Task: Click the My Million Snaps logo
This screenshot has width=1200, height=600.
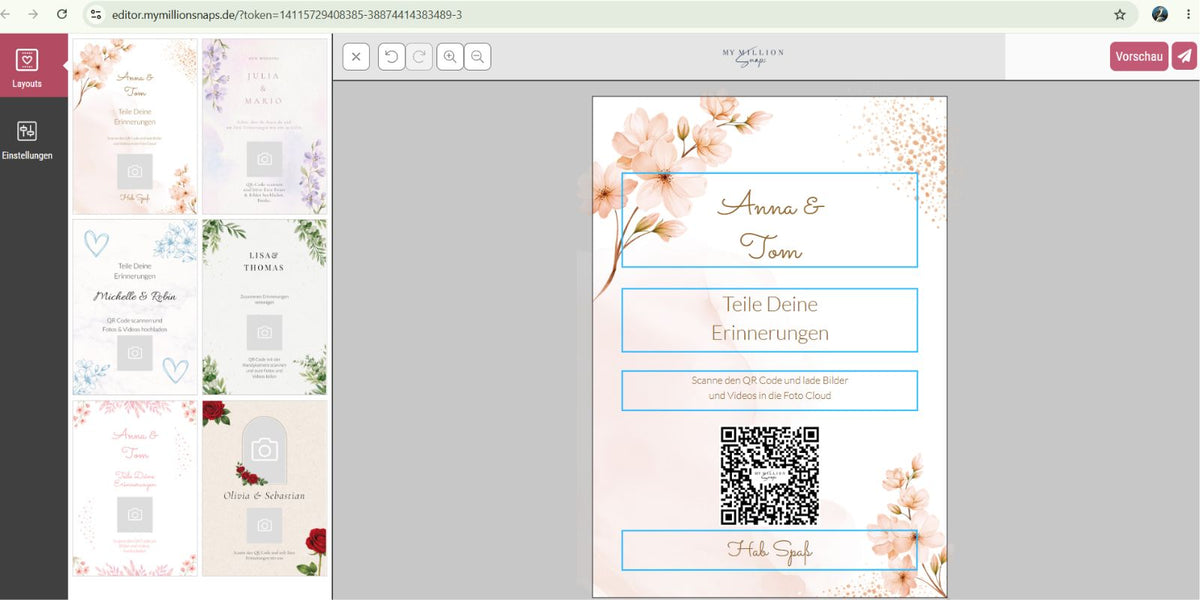Action: click(753, 57)
